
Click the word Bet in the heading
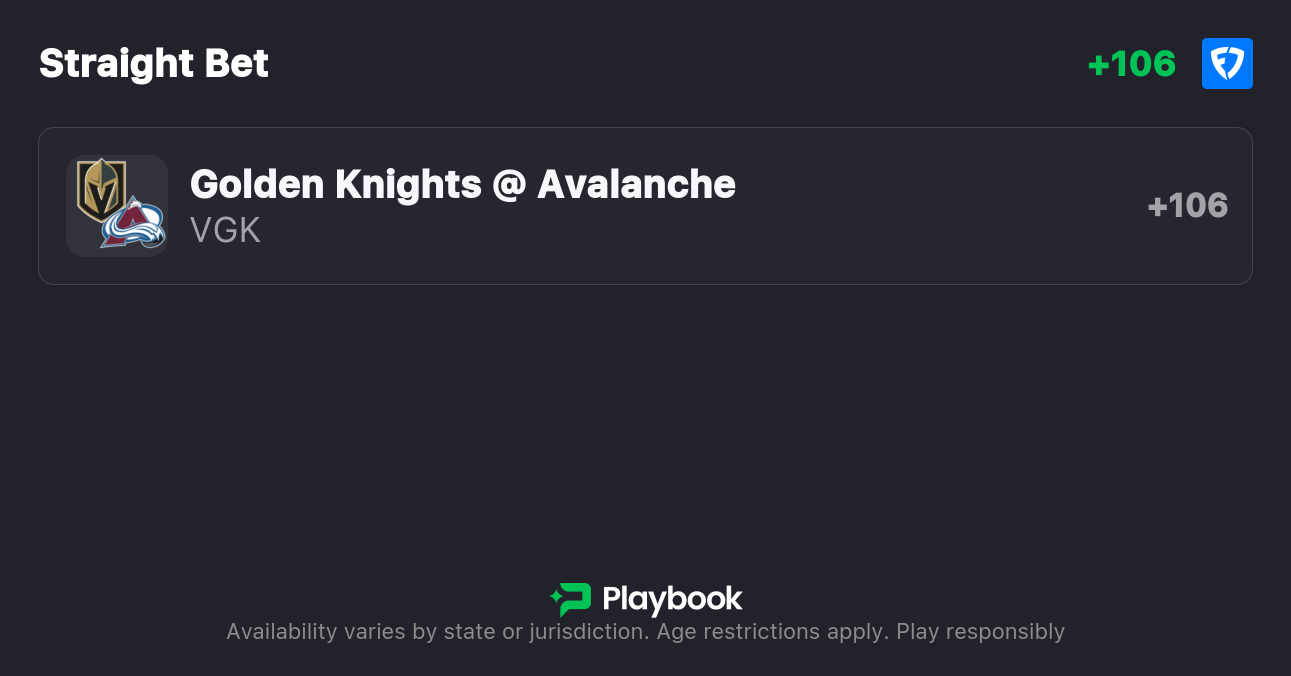tap(237, 64)
